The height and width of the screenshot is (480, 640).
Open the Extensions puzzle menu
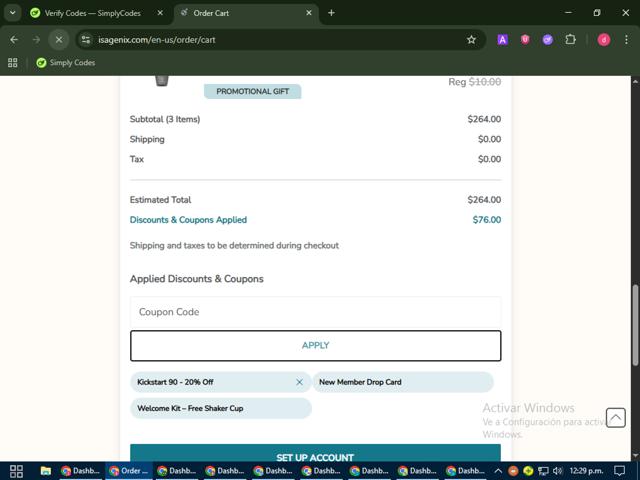[570, 40]
